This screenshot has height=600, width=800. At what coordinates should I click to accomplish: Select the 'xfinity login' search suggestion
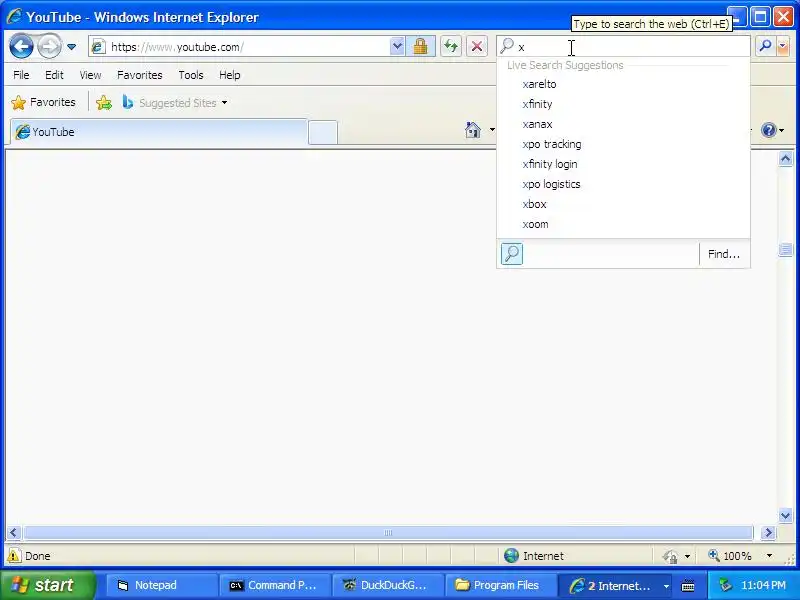click(x=623, y=164)
